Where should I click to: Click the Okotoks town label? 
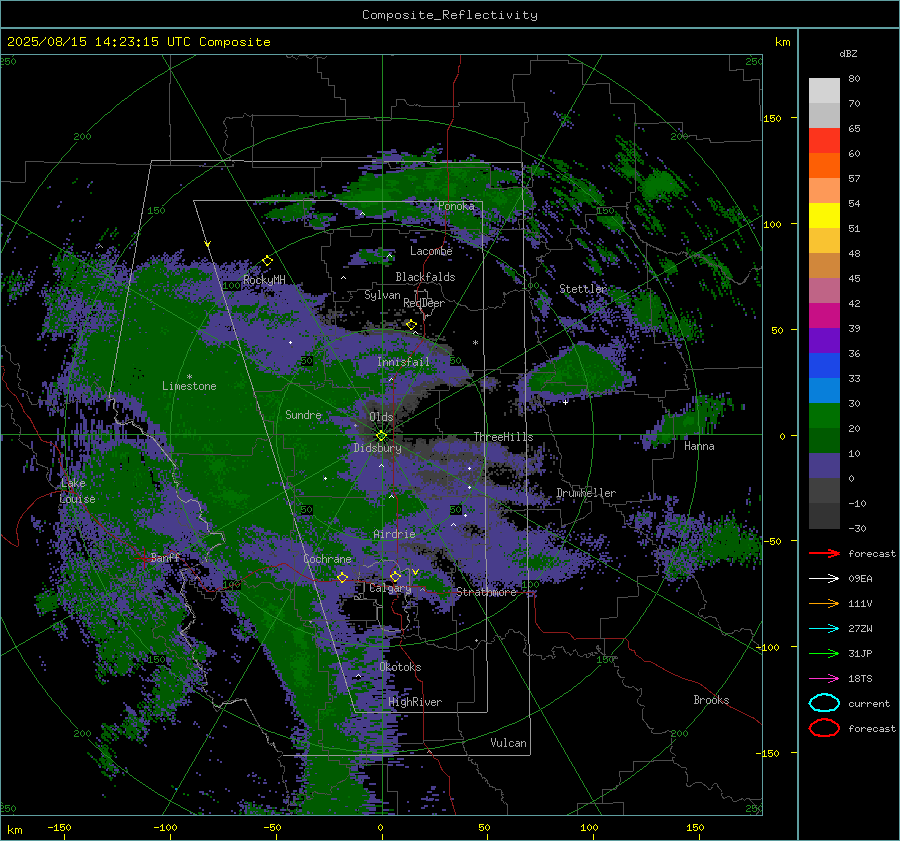400,667
